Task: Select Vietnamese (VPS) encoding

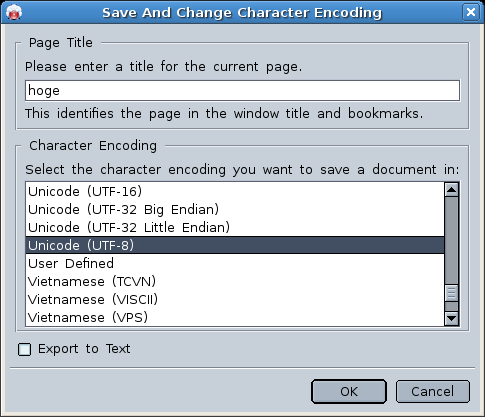Action: tap(235, 317)
